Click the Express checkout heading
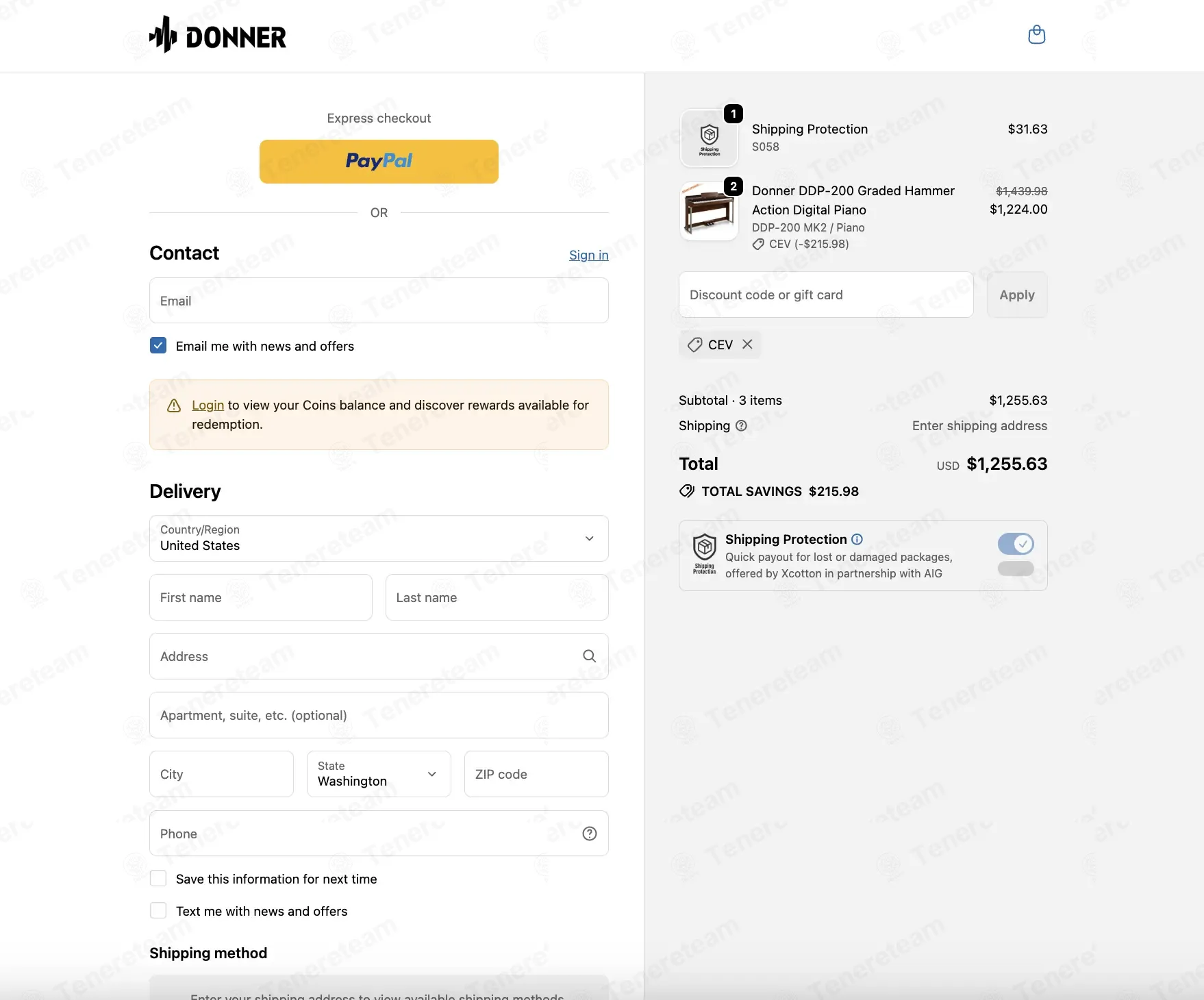 (379, 118)
